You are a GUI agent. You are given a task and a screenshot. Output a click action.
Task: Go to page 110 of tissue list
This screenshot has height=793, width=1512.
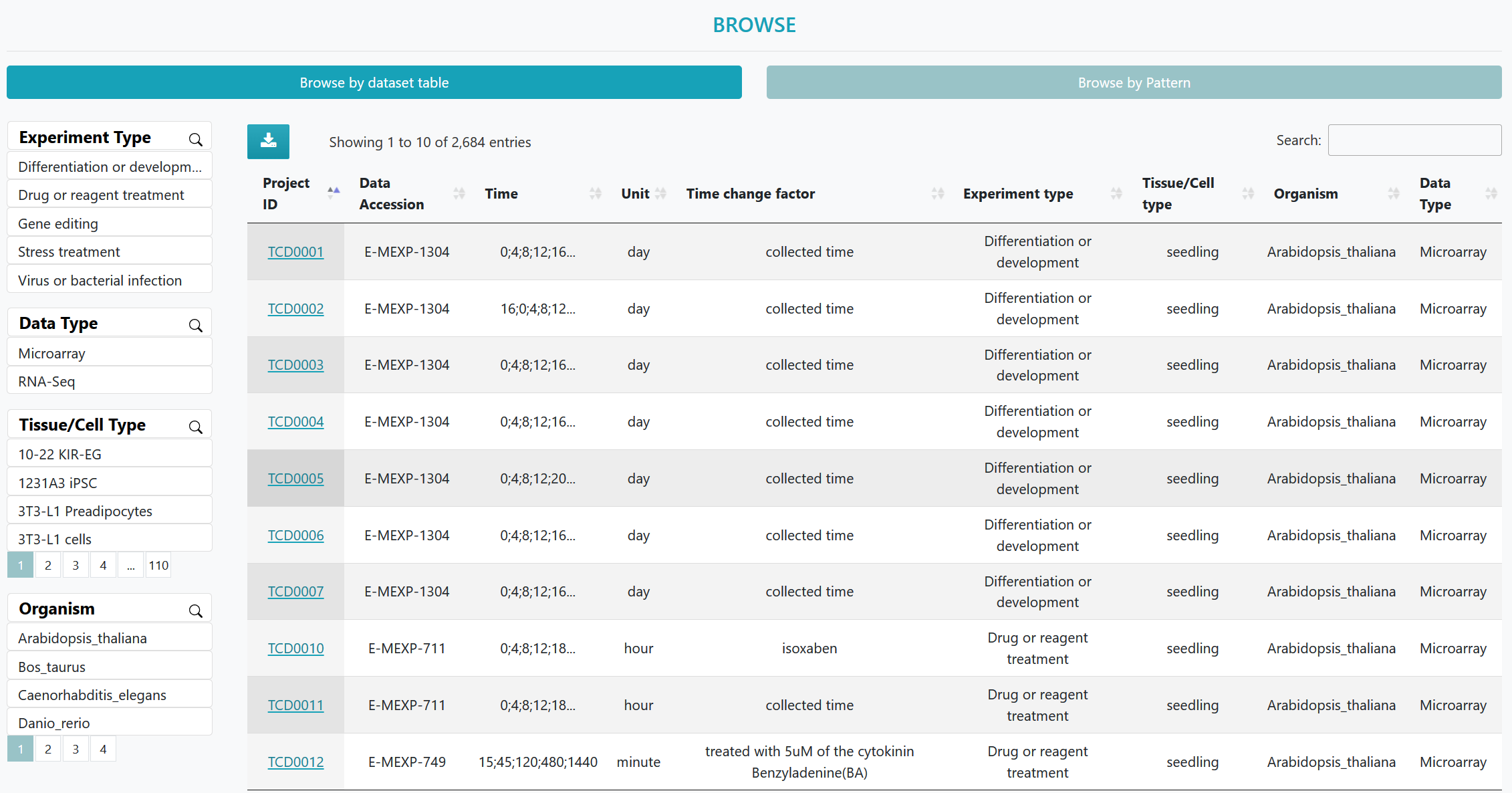tap(158, 565)
